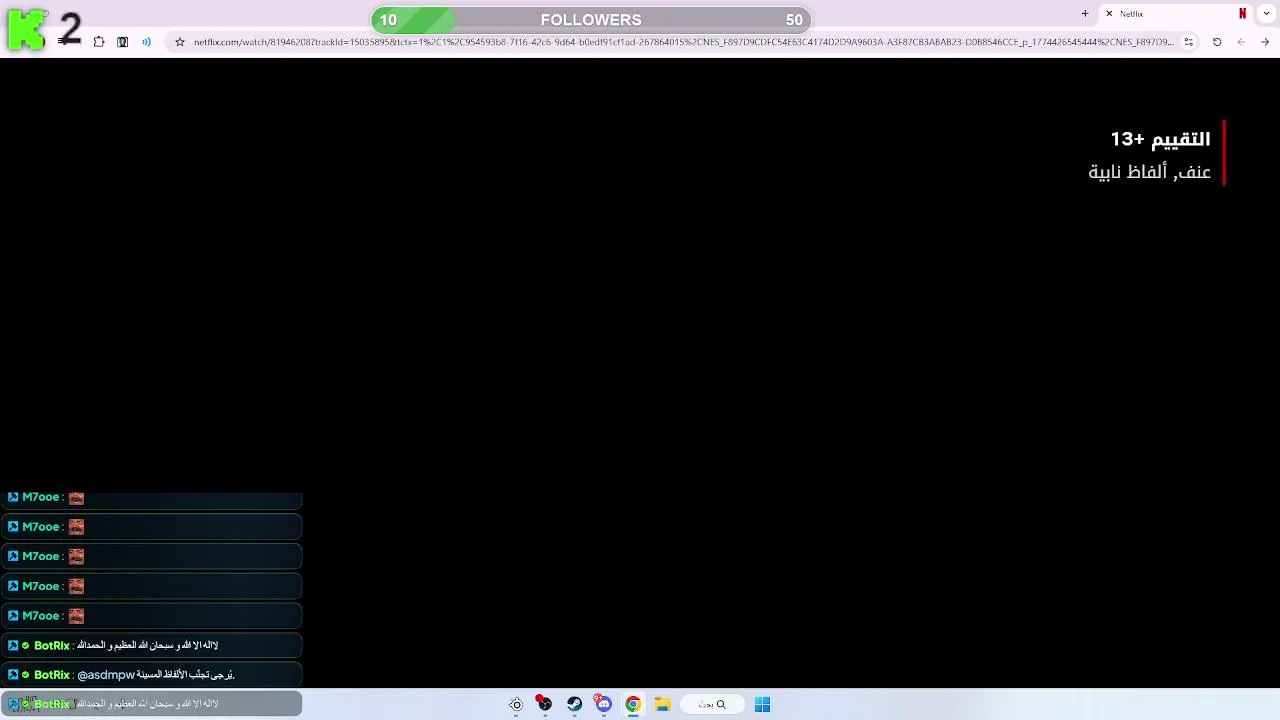Image resolution: width=1280 pixels, height=720 pixels.
Task: Open File Explorer from taskbar
Action: (662, 705)
